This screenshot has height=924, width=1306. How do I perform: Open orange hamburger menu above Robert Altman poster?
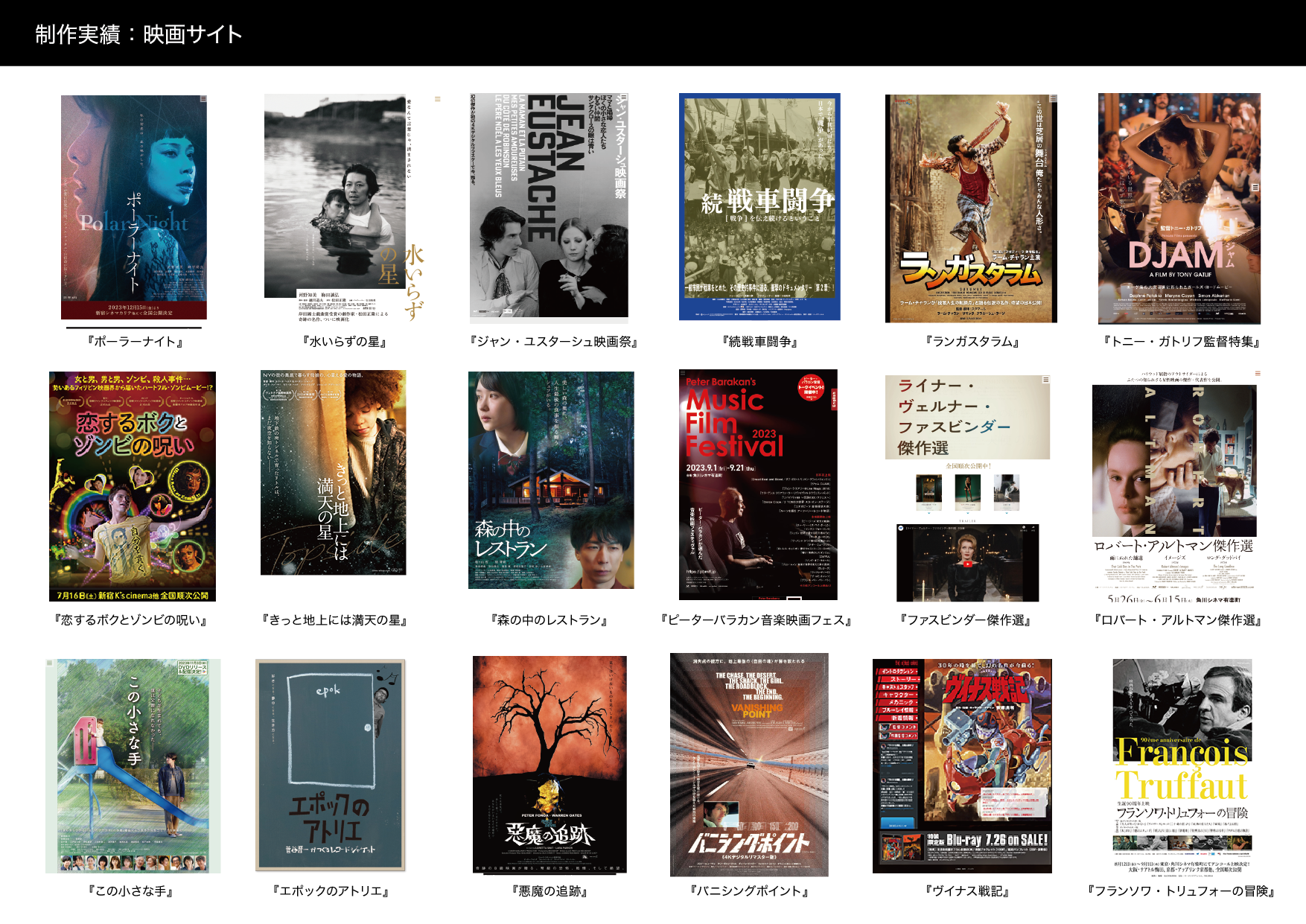(x=1258, y=373)
